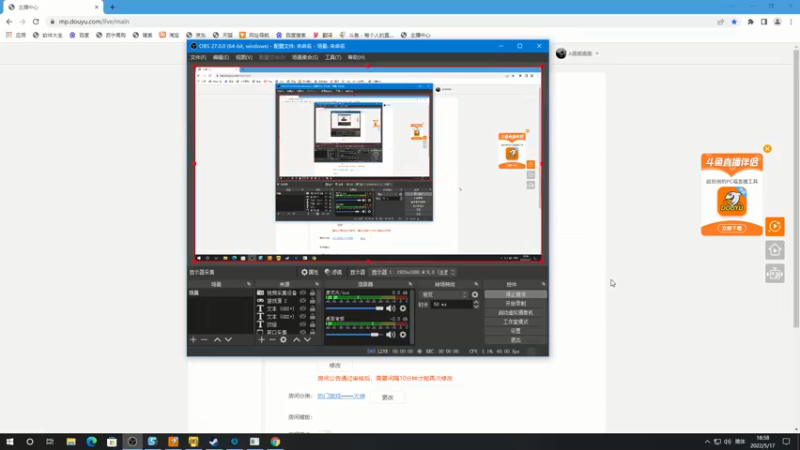Open Chrome extensions puzzle icon
Image resolution: width=800 pixels, height=450 pixels.
click(x=751, y=22)
